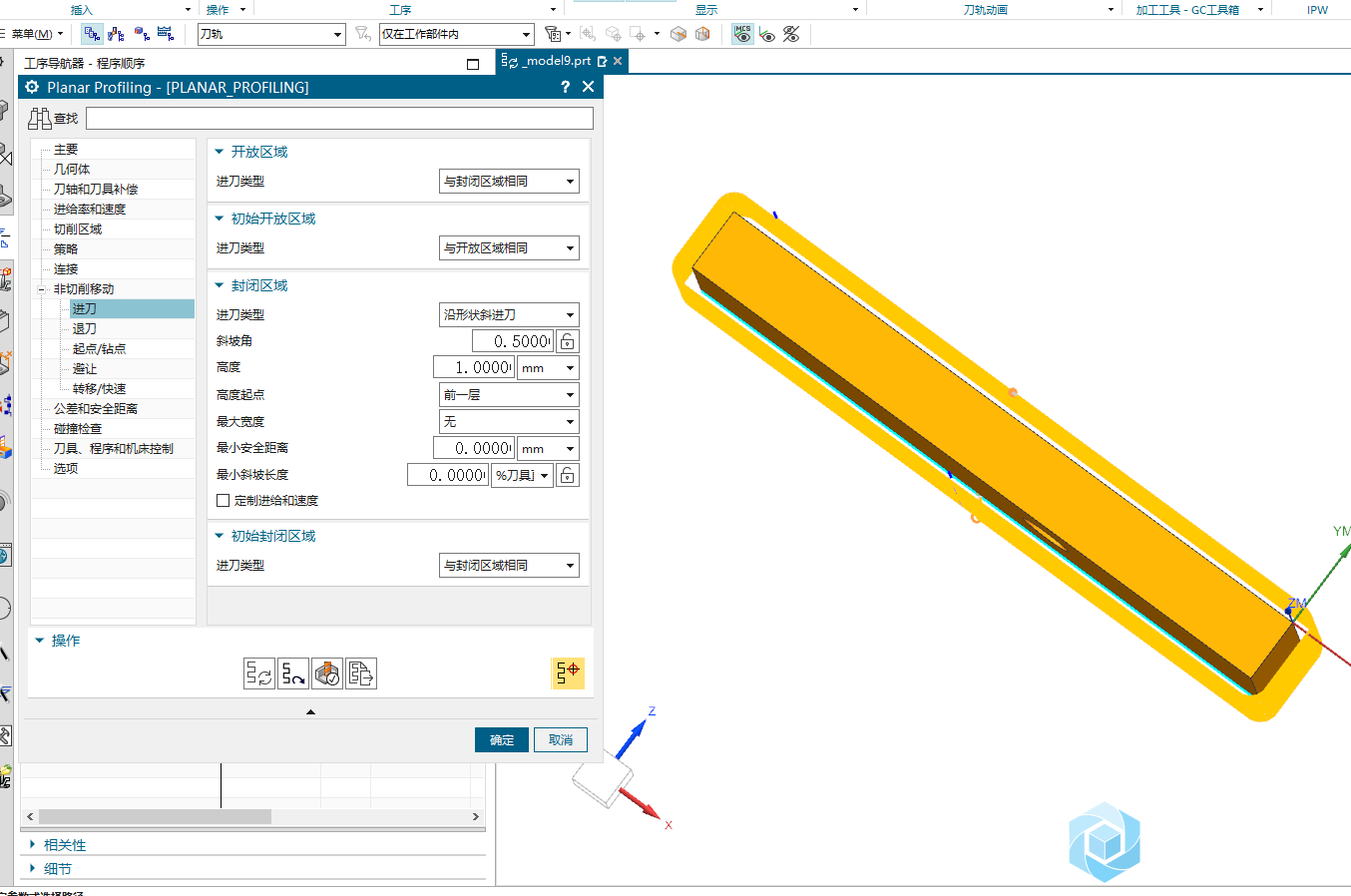Click the 最小安全距离 value field
Viewport: 1351px width, 896px height.
(474, 449)
